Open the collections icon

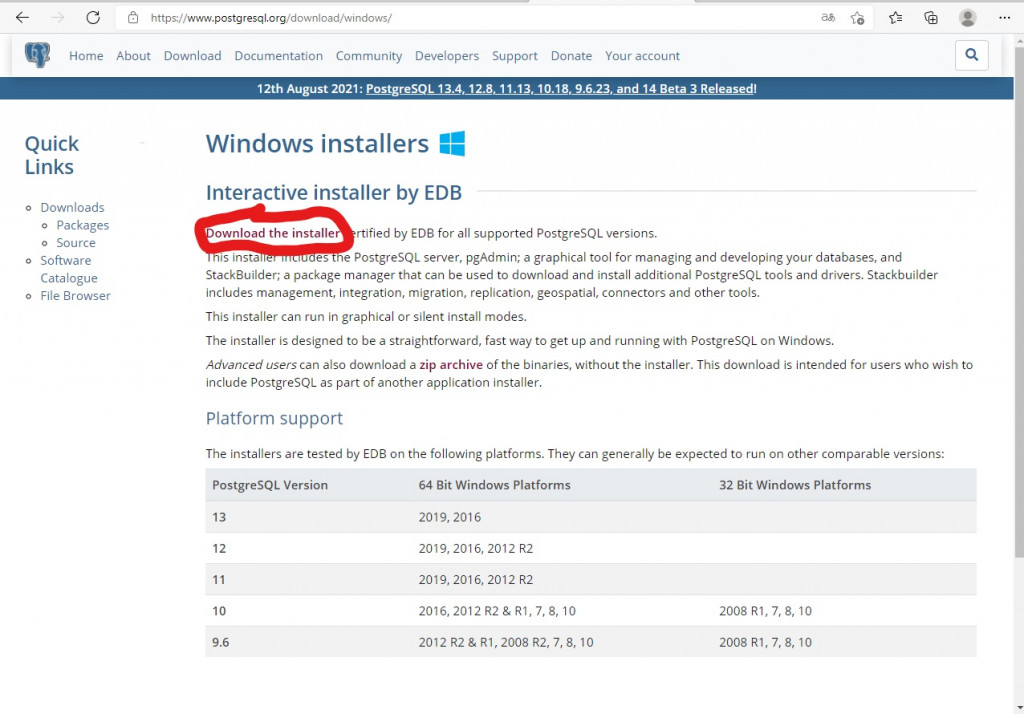pyautogui.click(x=931, y=18)
